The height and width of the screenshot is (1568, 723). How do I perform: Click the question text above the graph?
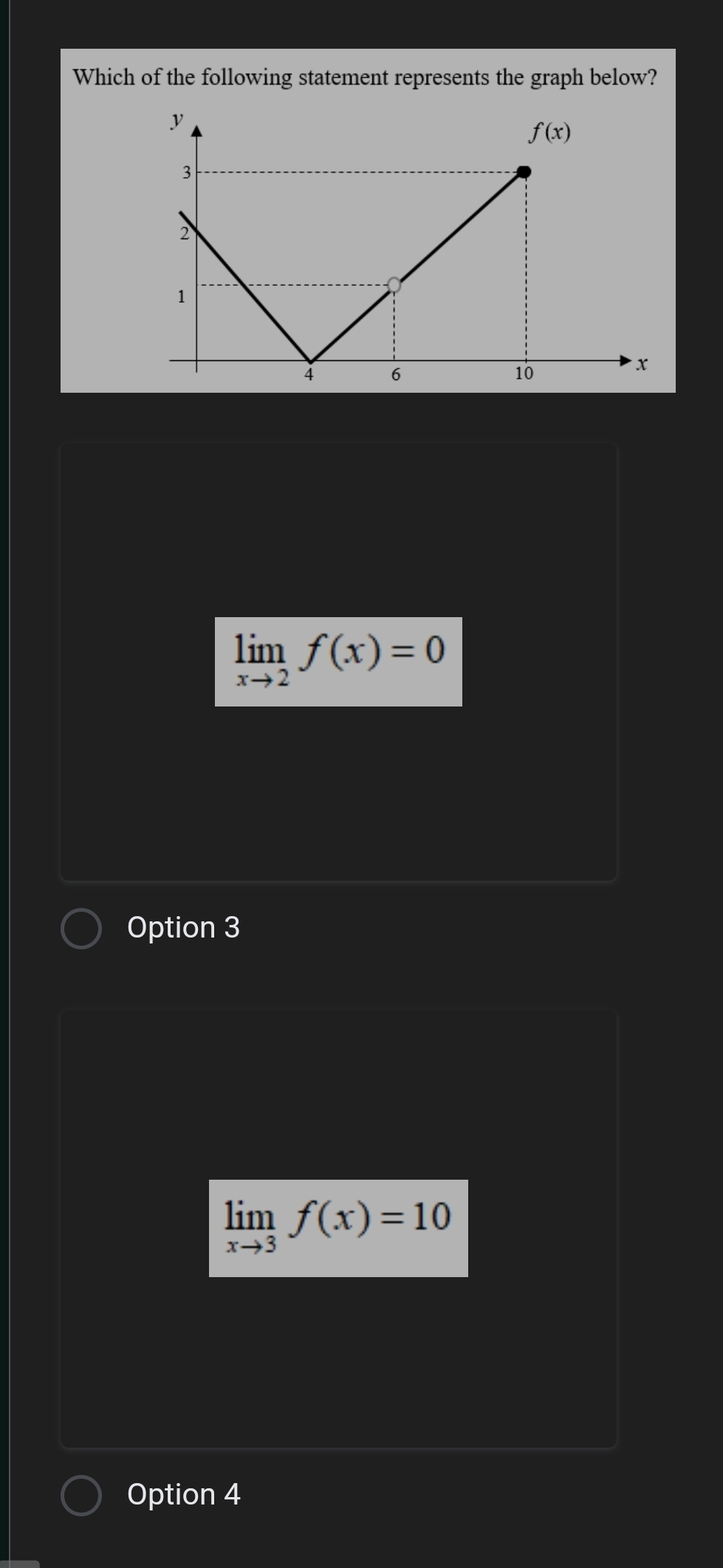(x=365, y=77)
